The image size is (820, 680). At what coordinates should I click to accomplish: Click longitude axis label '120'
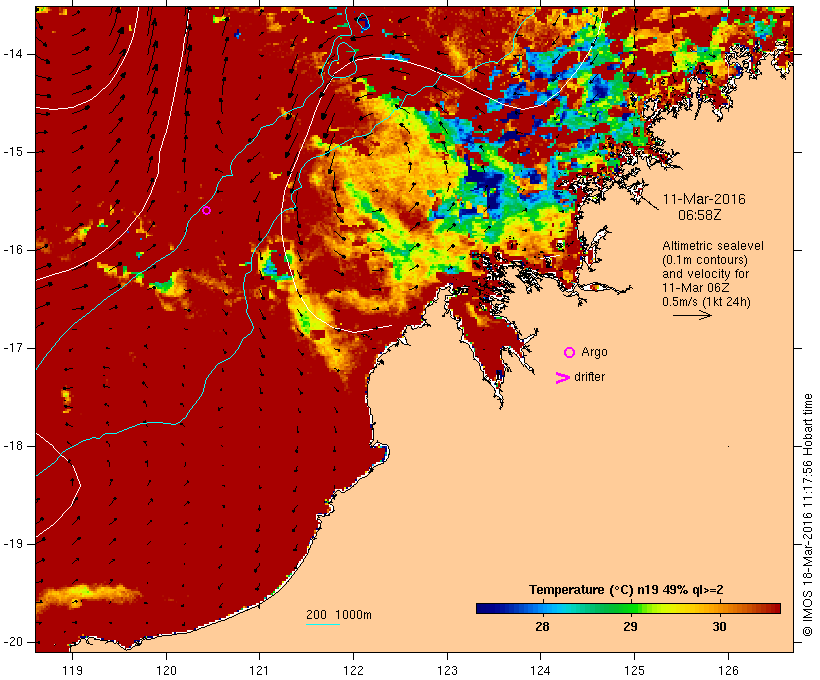(166, 670)
